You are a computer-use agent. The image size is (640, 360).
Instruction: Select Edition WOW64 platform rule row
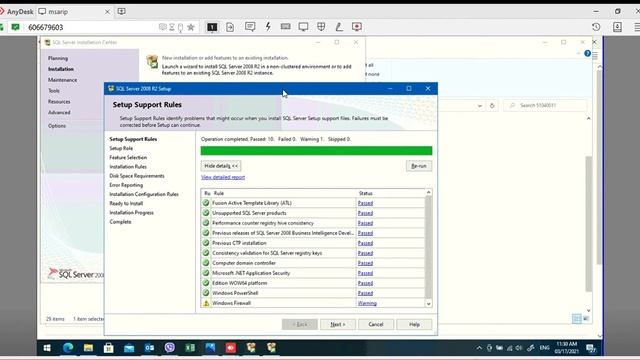[313, 283]
